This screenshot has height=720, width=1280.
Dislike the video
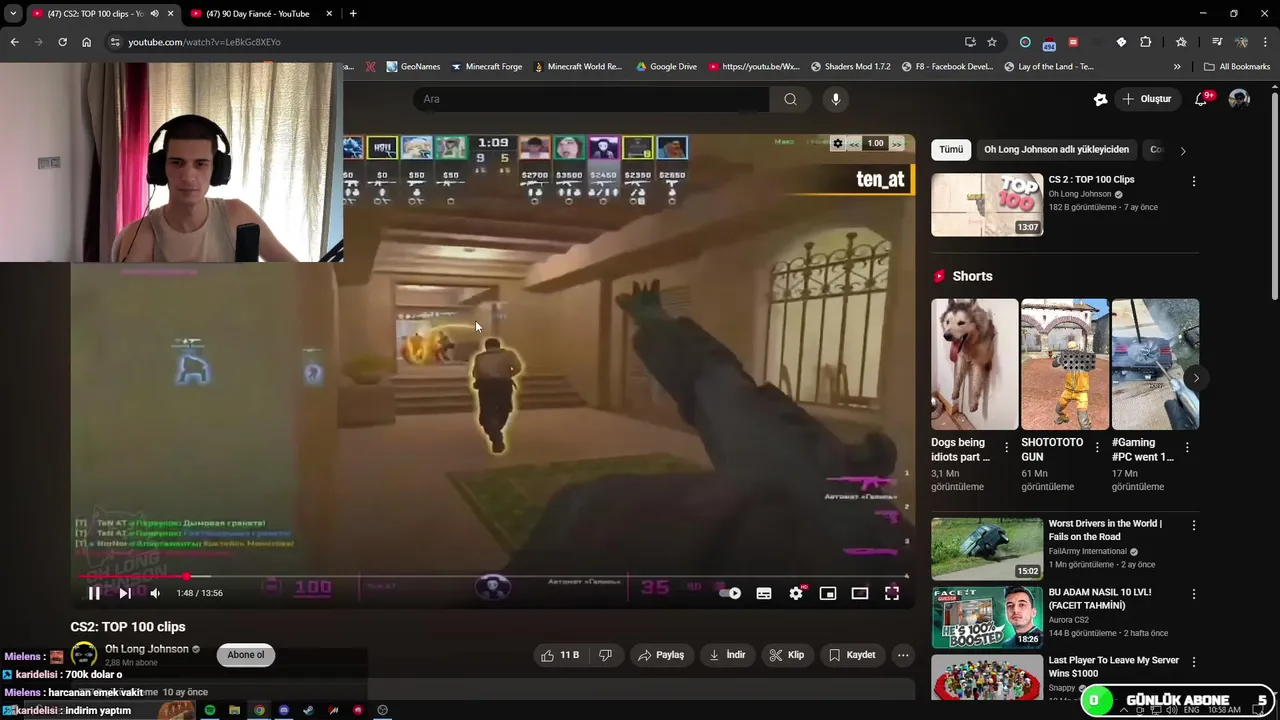tap(605, 655)
